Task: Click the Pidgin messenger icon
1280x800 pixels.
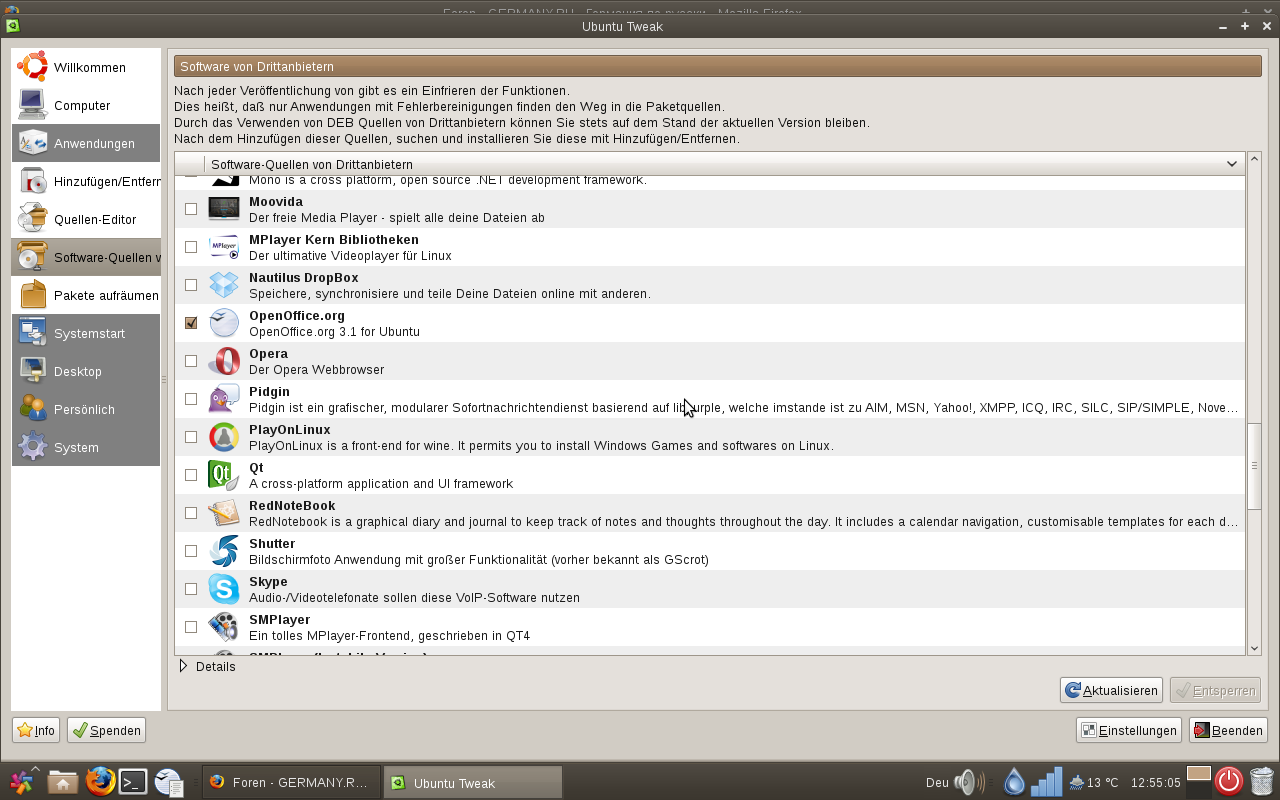Action: point(223,399)
